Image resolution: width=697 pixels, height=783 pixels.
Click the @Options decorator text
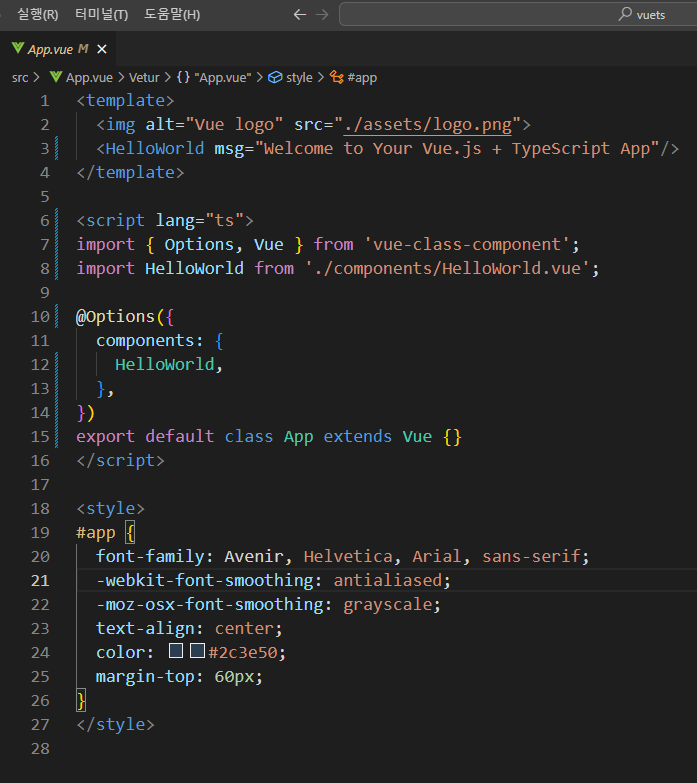[115, 317]
